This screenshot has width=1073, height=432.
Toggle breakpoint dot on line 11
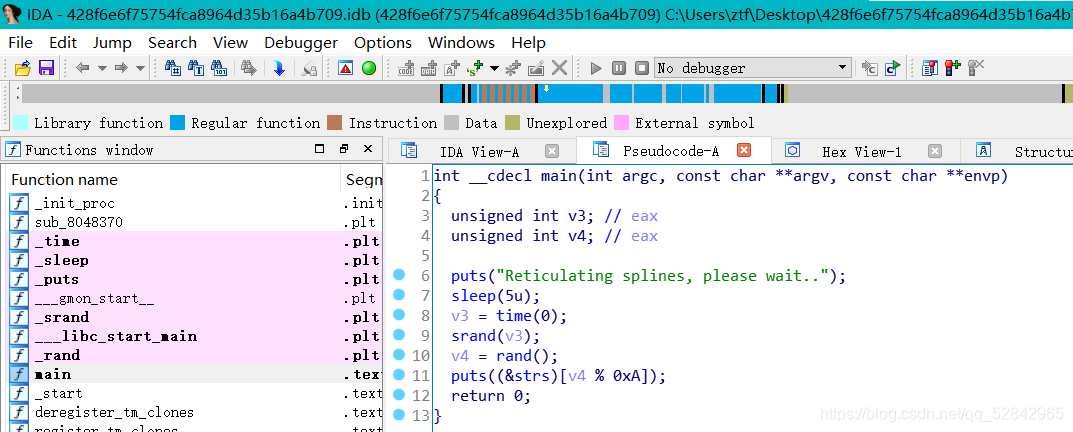pyautogui.click(x=399, y=375)
